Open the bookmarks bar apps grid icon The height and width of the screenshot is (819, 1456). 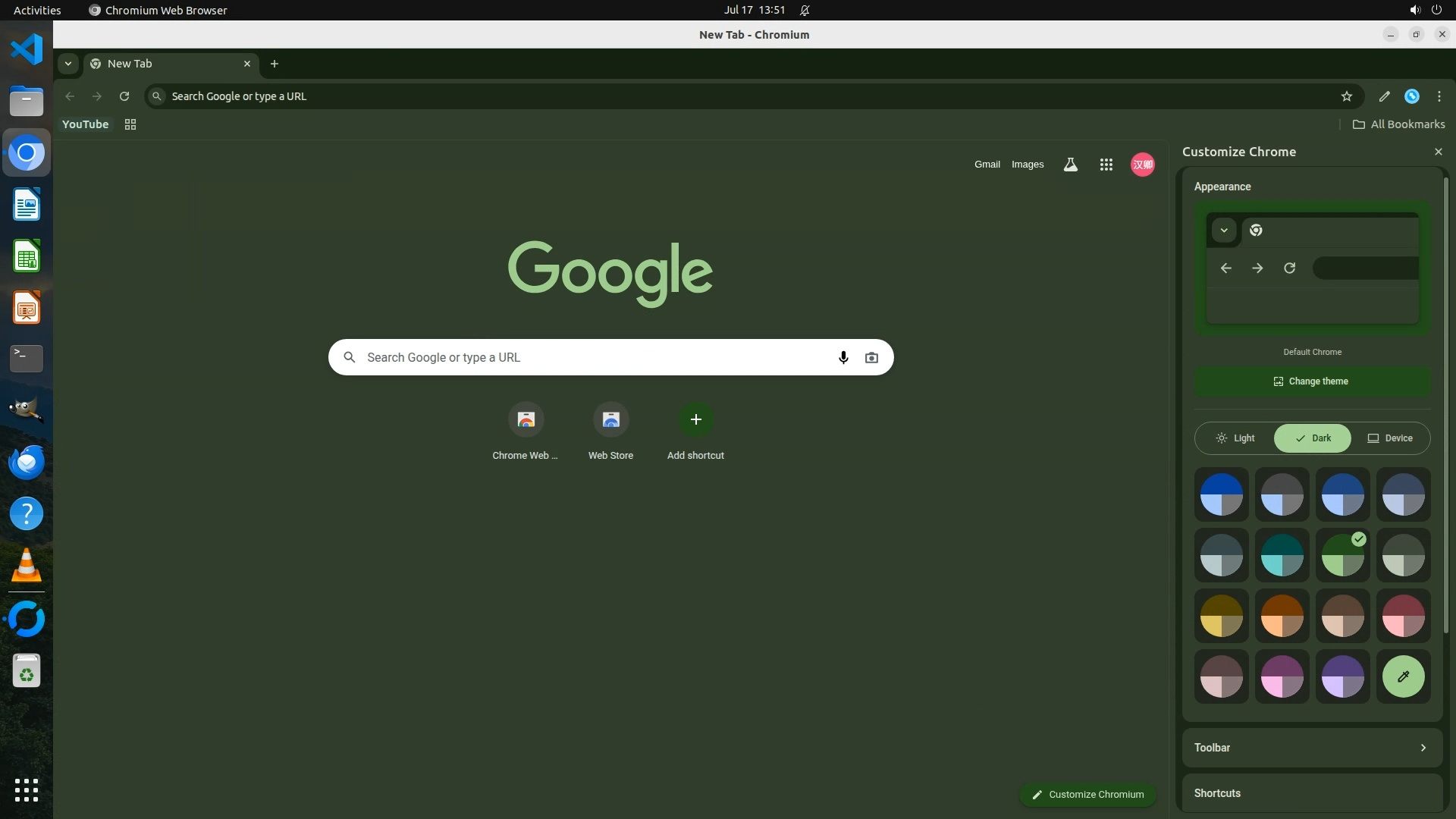[x=130, y=124]
